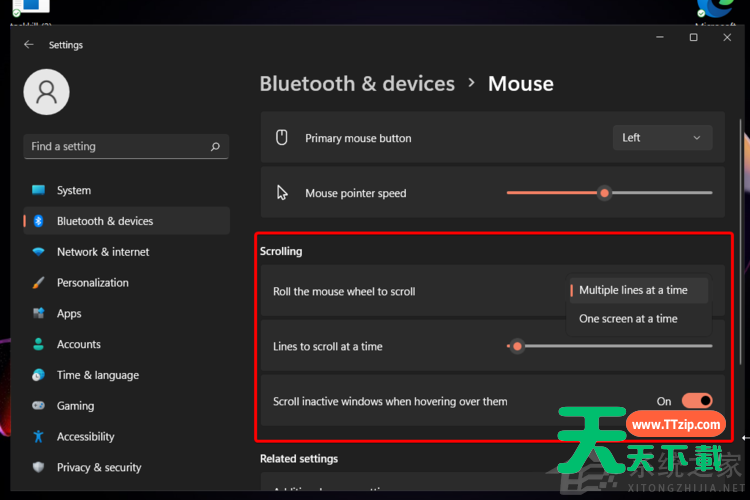
Task: Open Personalization settings
Action: pyautogui.click(x=92, y=283)
